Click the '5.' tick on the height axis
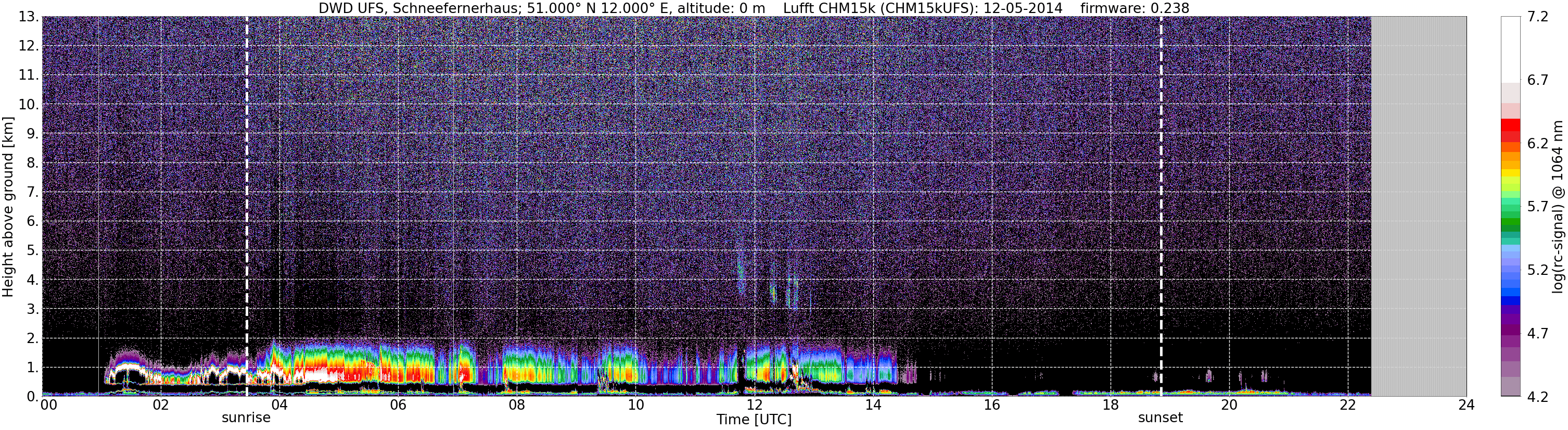1568x430 pixels. click(32, 250)
